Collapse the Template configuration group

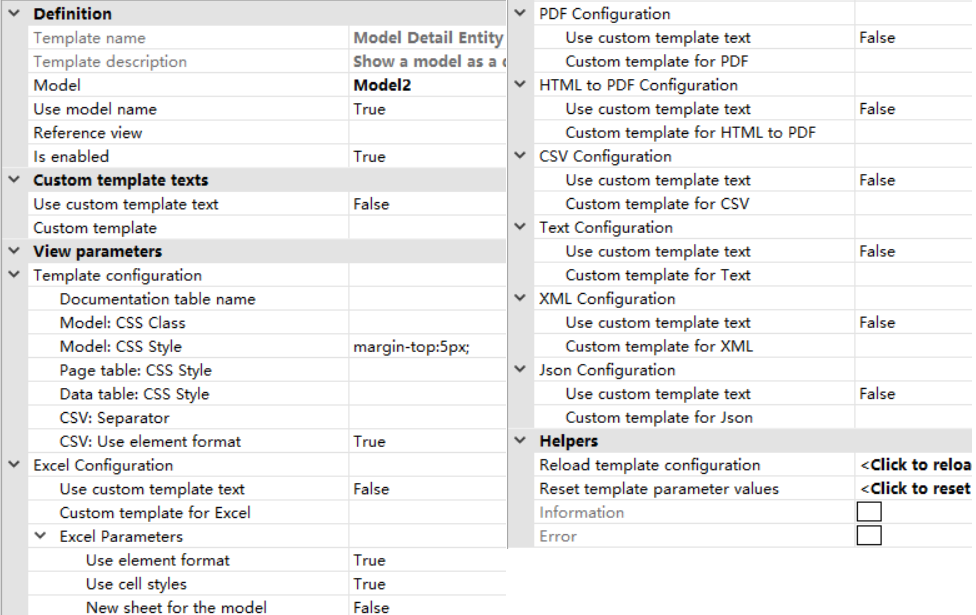point(14,275)
